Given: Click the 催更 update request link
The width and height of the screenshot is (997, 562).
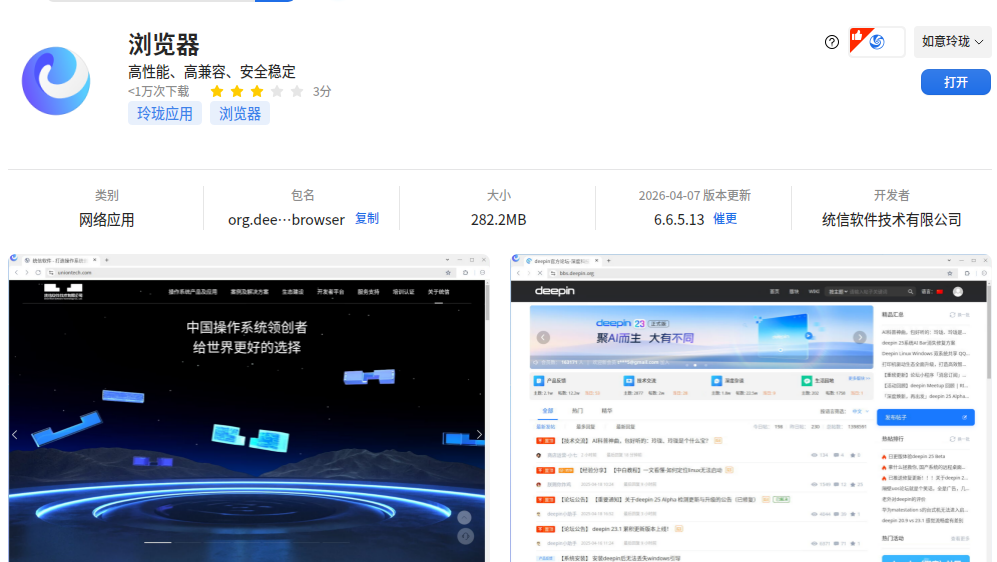Looking at the screenshot, I should click(725, 219).
